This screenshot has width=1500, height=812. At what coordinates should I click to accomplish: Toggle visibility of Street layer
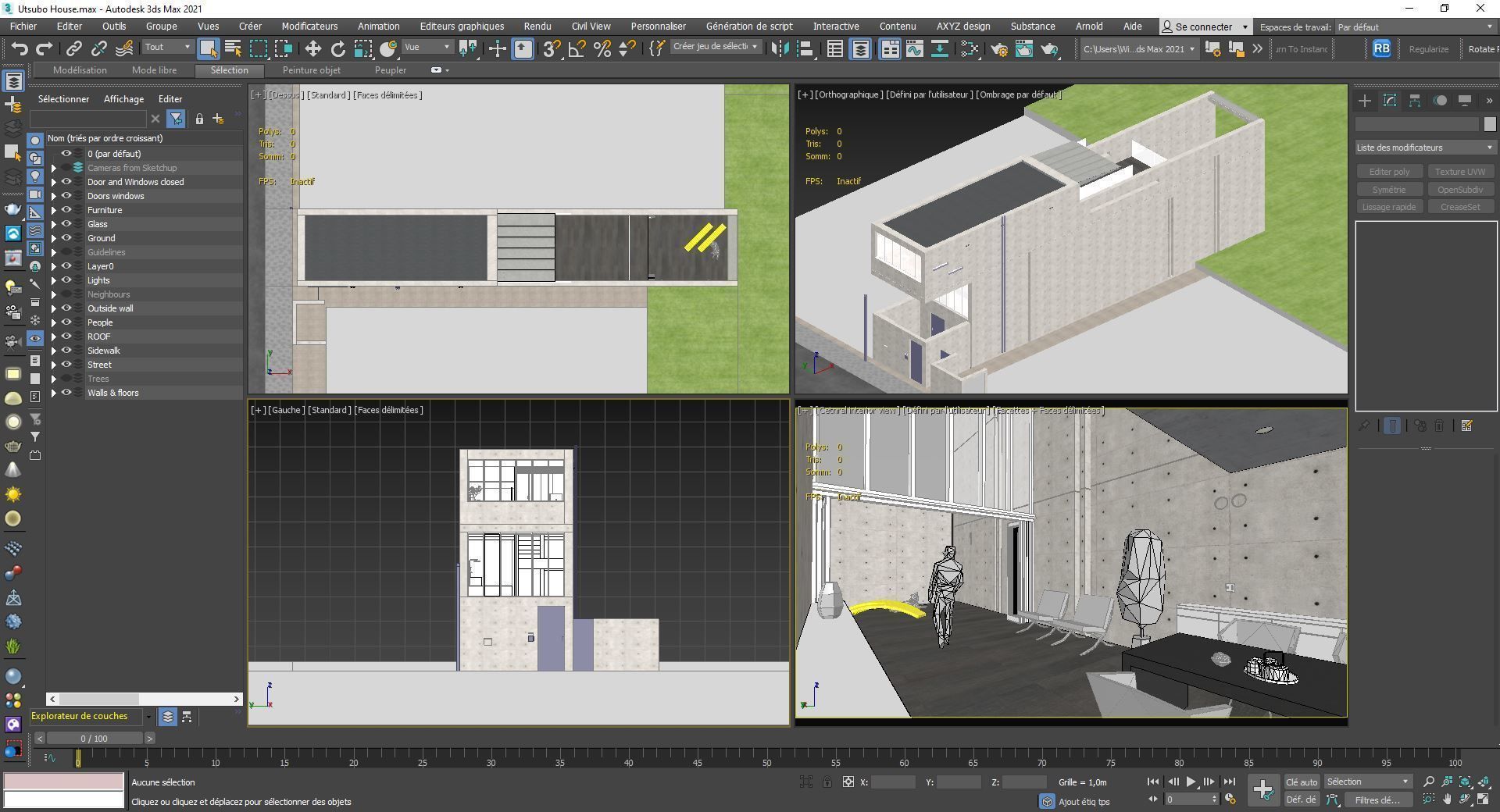[x=66, y=365]
